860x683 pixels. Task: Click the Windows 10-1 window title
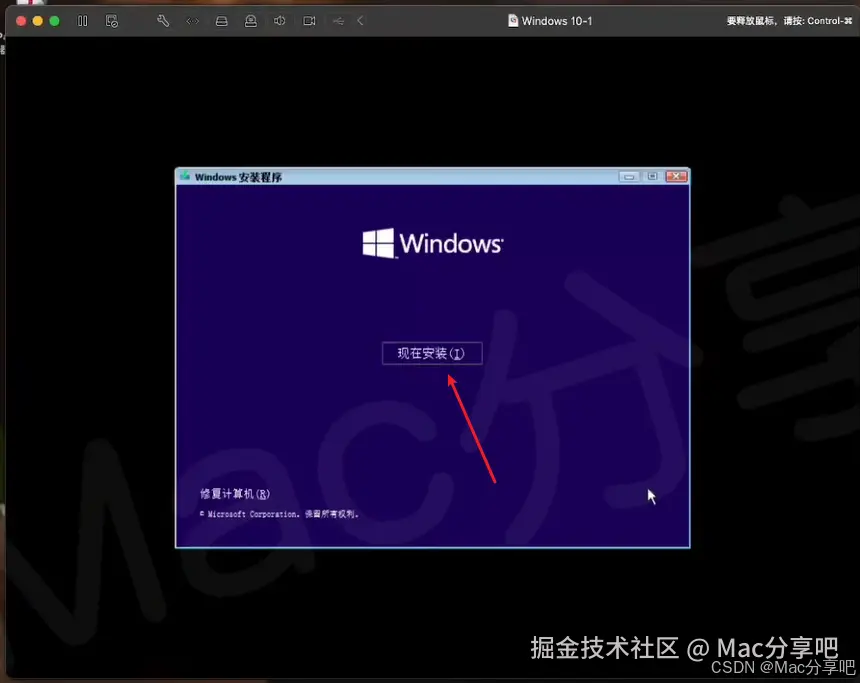(557, 20)
